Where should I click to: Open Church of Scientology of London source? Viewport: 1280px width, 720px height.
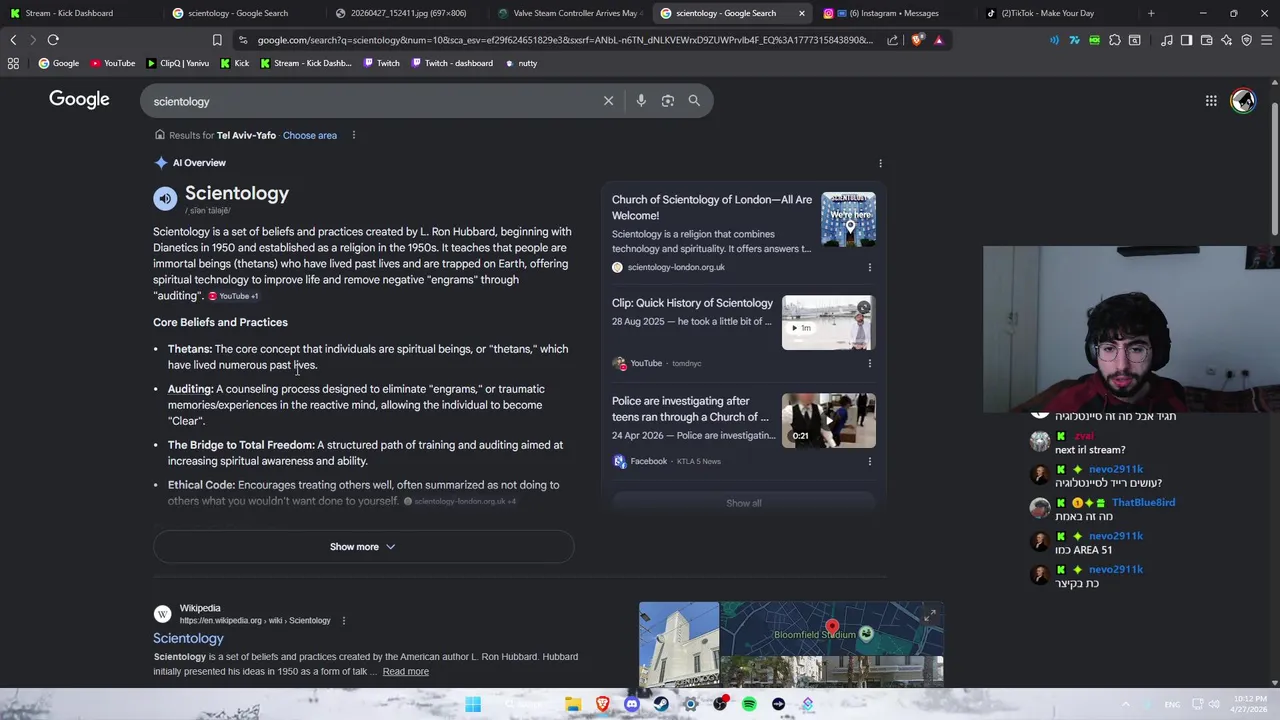tap(712, 207)
